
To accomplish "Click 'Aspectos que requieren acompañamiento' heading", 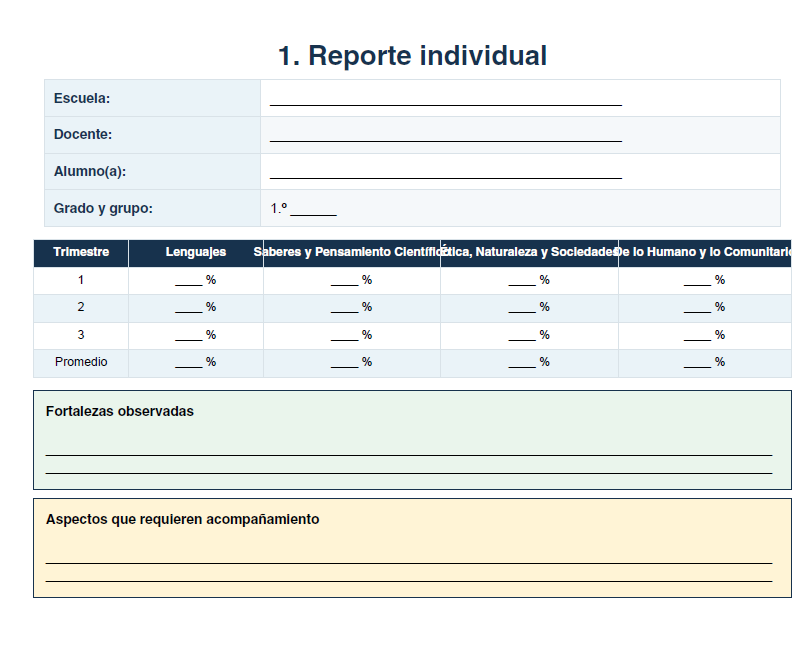I will click(x=182, y=519).
